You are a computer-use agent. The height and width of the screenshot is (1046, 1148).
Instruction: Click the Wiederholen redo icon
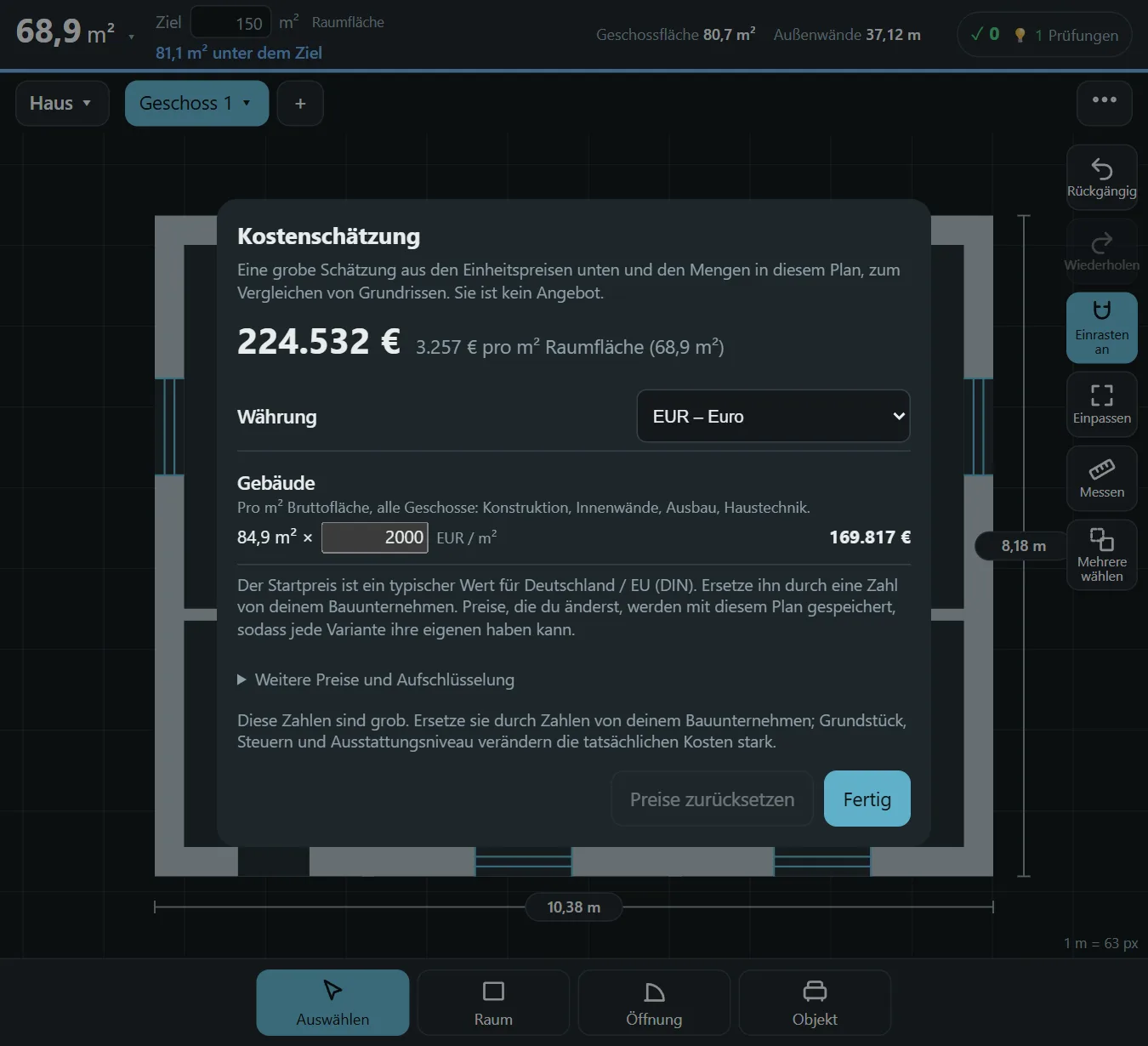[x=1101, y=243]
